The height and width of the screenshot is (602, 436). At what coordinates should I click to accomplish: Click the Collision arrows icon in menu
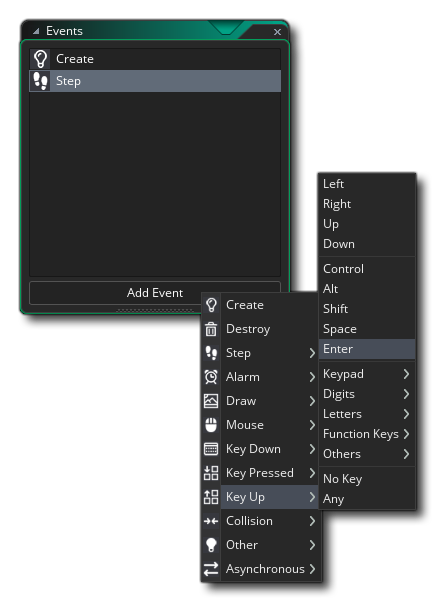[x=211, y=521]
